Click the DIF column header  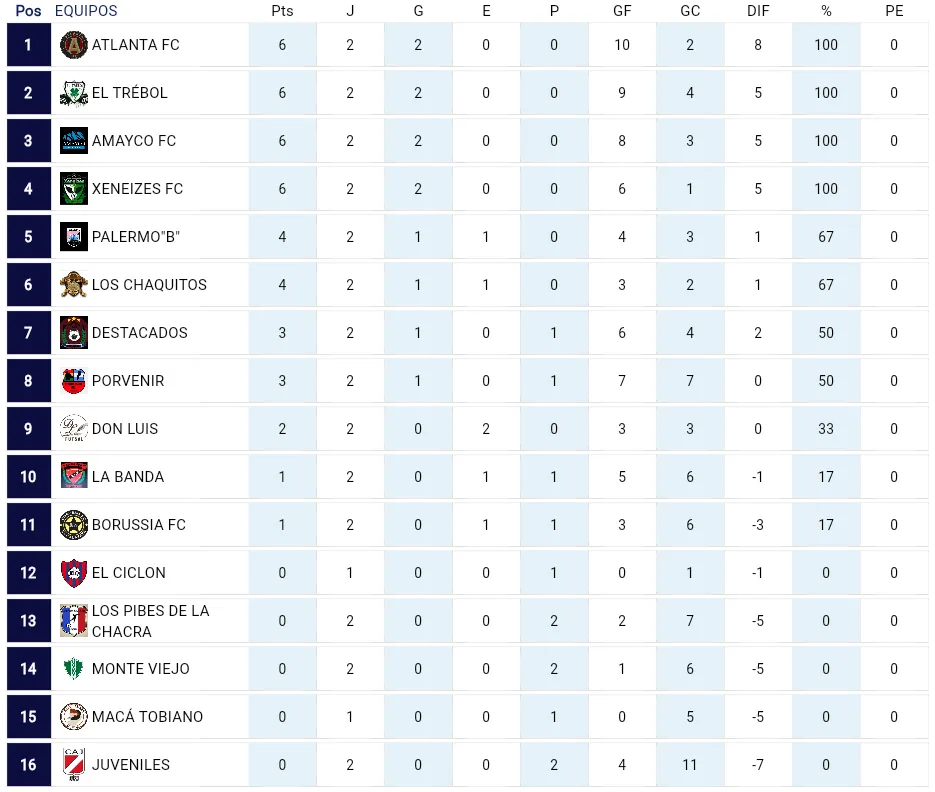[x=758, y=11]
